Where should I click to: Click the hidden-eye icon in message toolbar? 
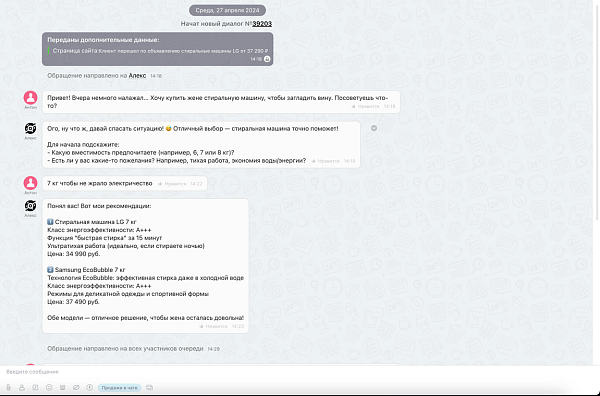click(76, 388)
